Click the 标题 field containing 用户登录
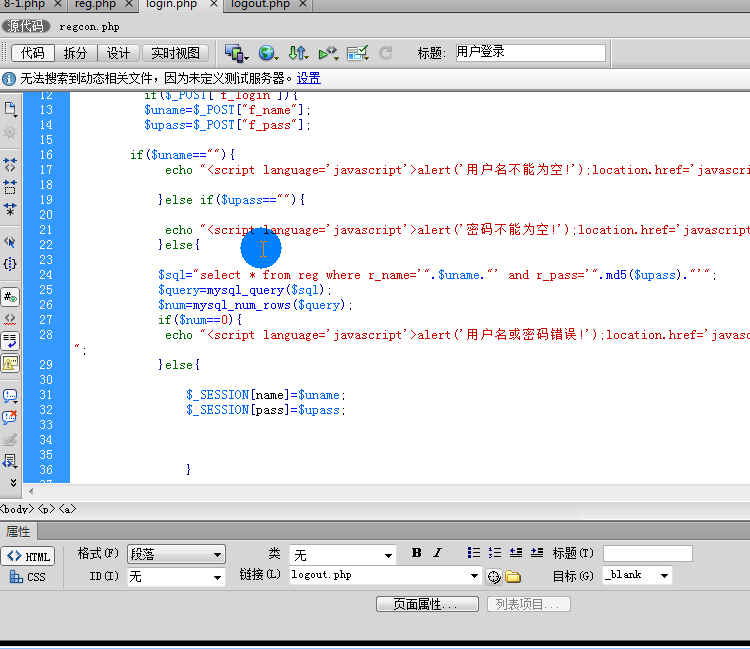This screenshot has height=649, width=750. point(530,53)
